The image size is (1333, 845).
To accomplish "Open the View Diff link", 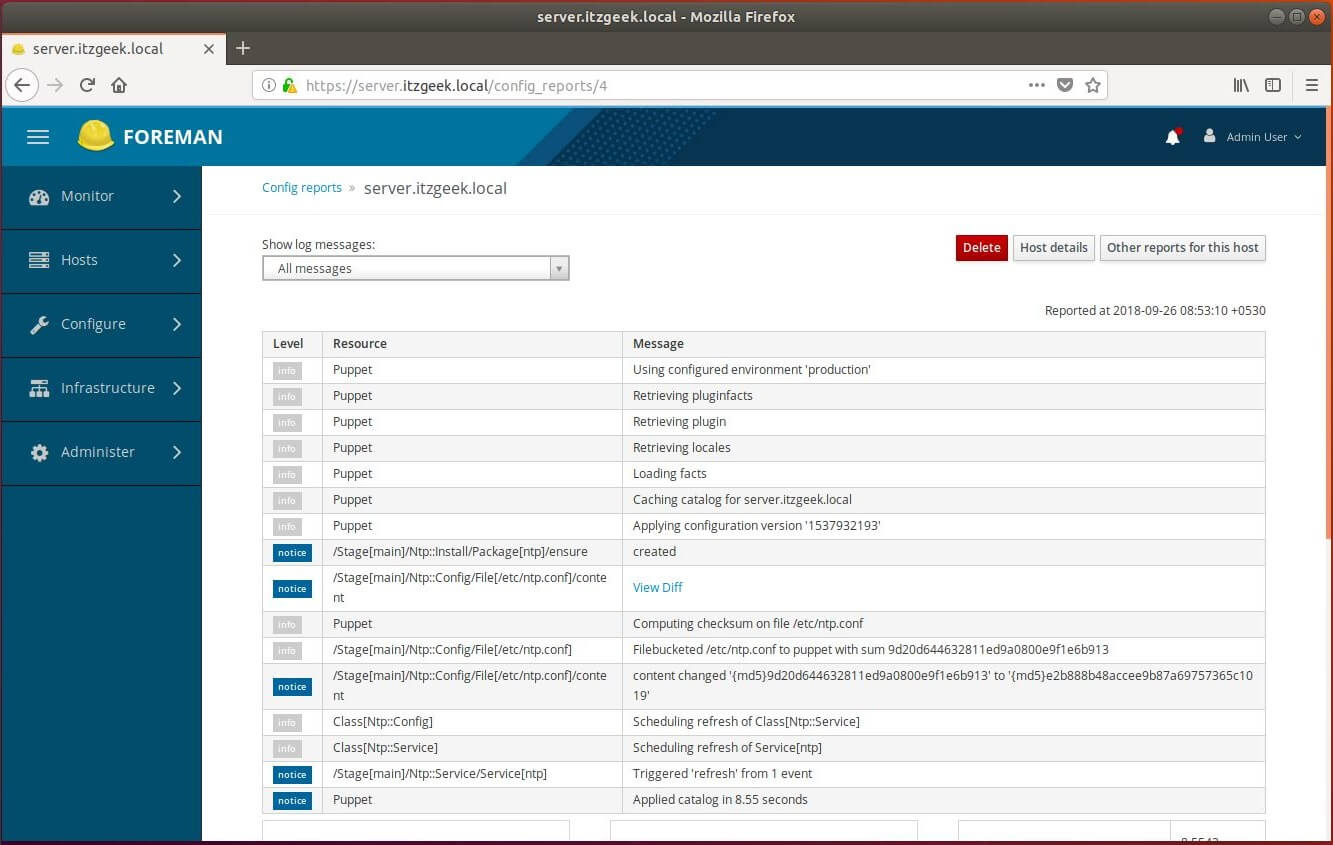I will 657,587.
